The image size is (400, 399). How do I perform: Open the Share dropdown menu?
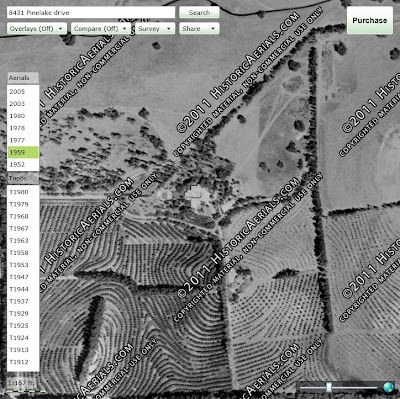[199, 29]
